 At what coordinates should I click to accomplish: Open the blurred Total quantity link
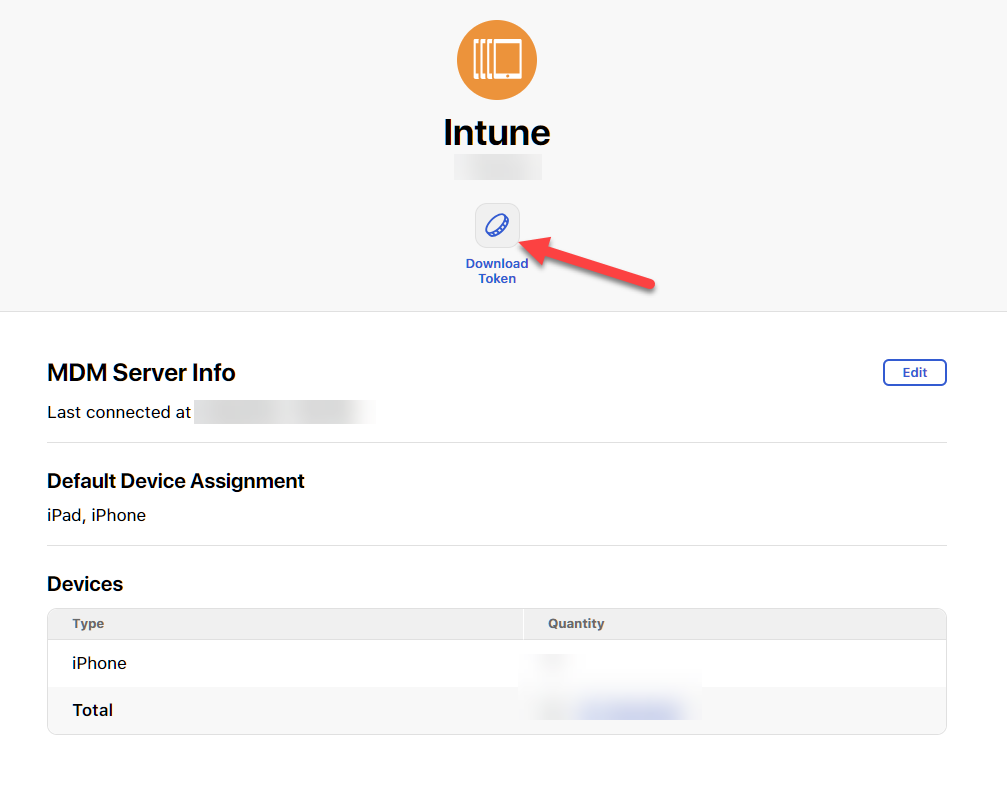tap(631, 710)
